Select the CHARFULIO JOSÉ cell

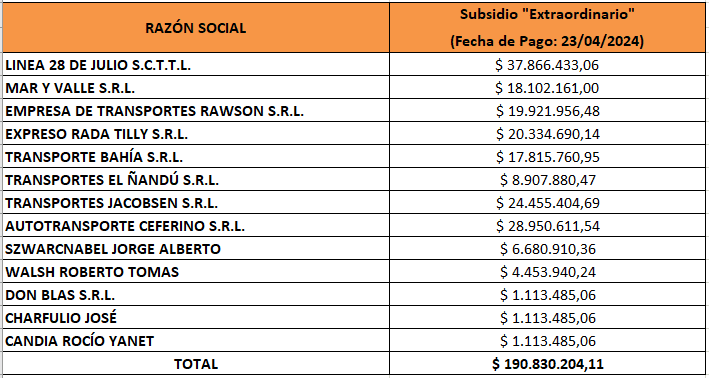[196, 318]
